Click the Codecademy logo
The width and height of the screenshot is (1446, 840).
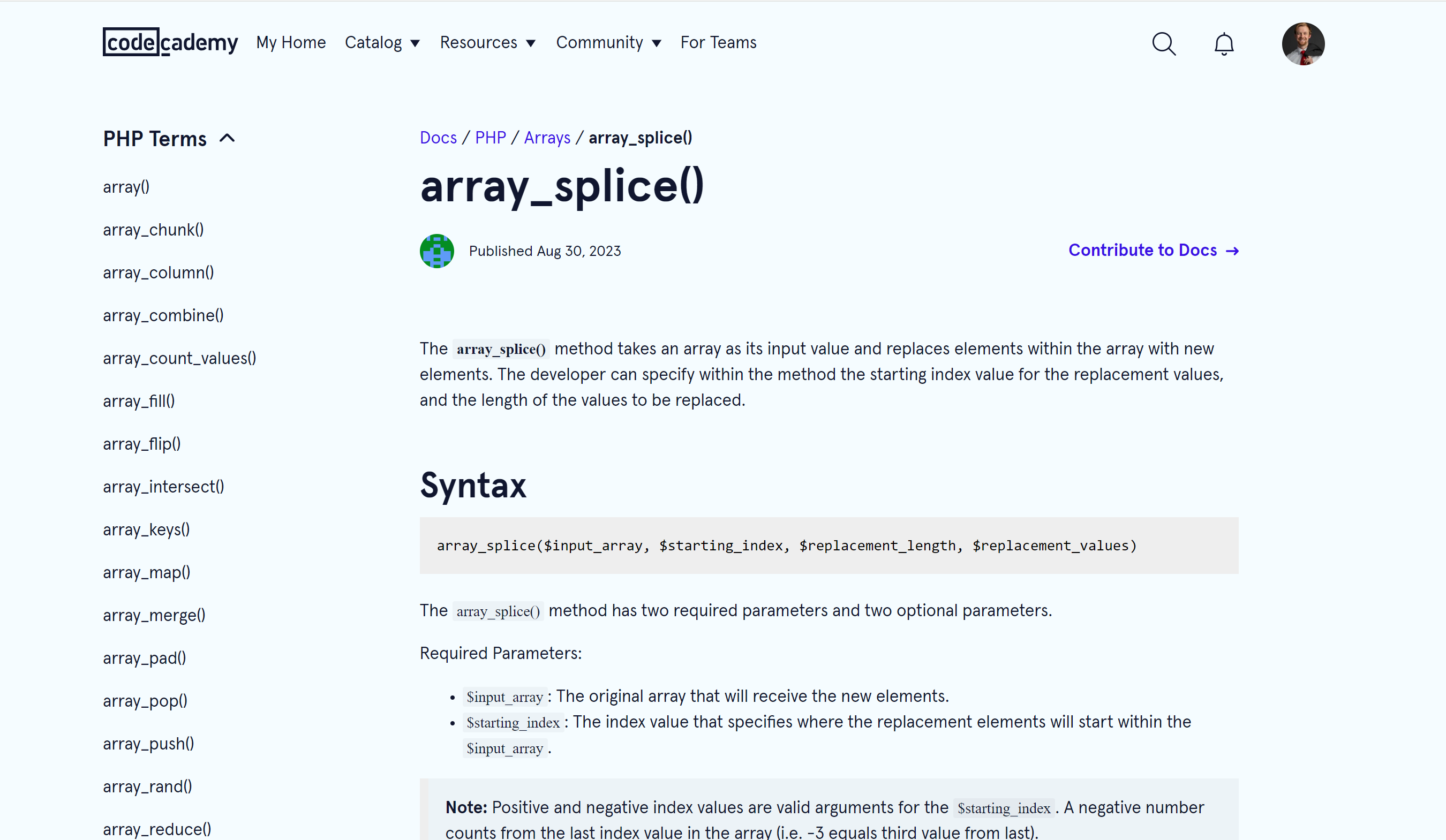[170, 42]
